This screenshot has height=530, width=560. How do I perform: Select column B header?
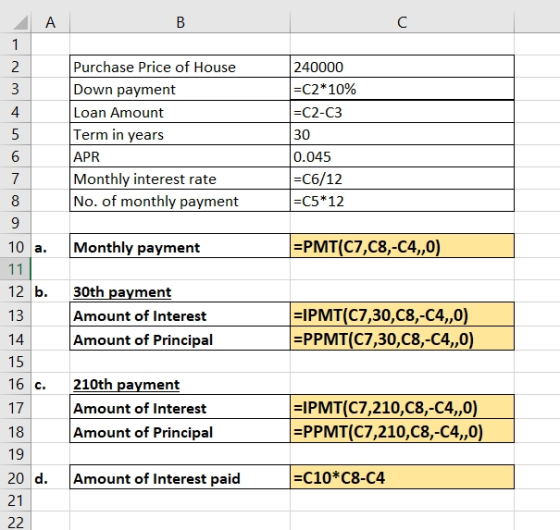[180, 22]
